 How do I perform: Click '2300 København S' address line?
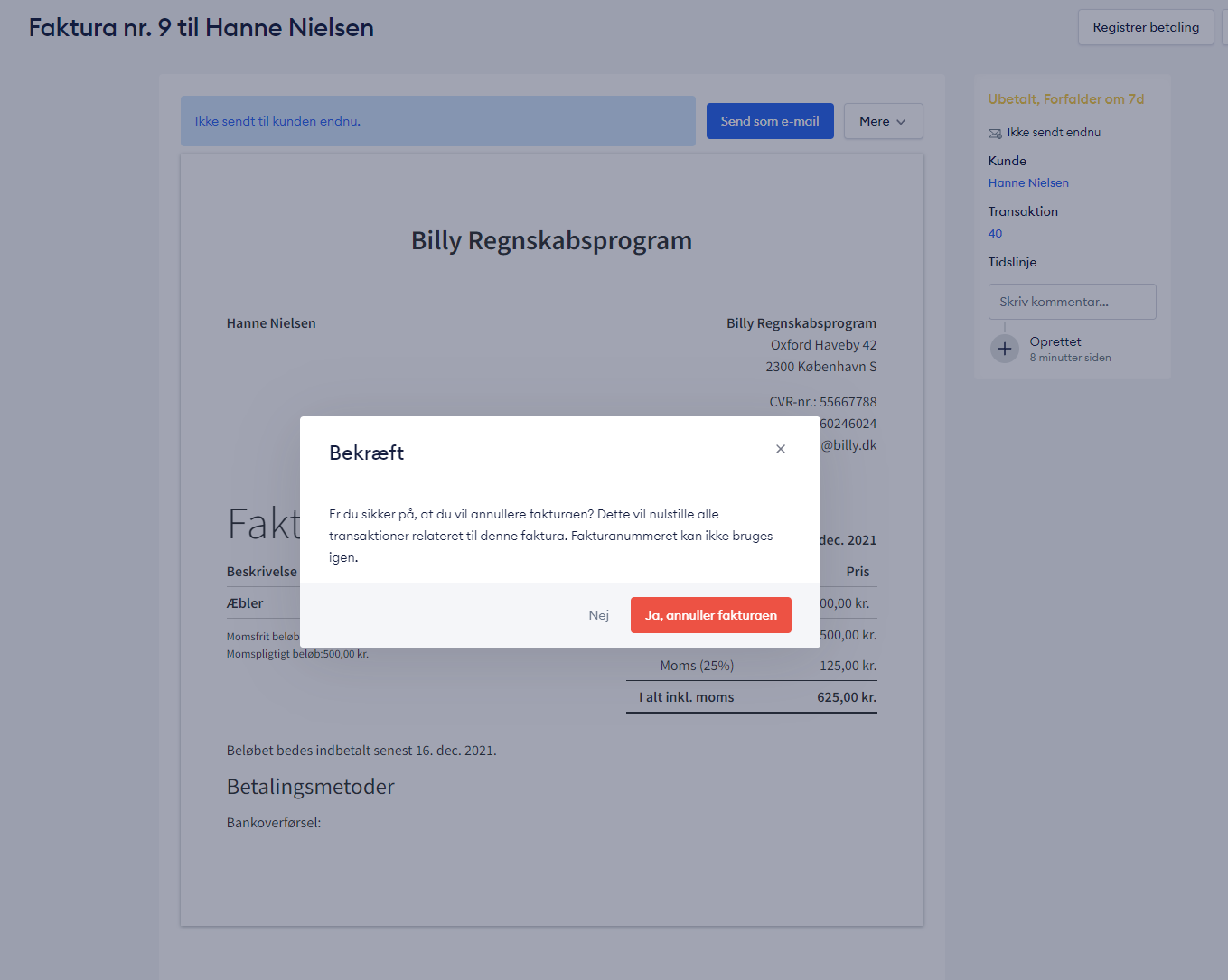[820, 367]
